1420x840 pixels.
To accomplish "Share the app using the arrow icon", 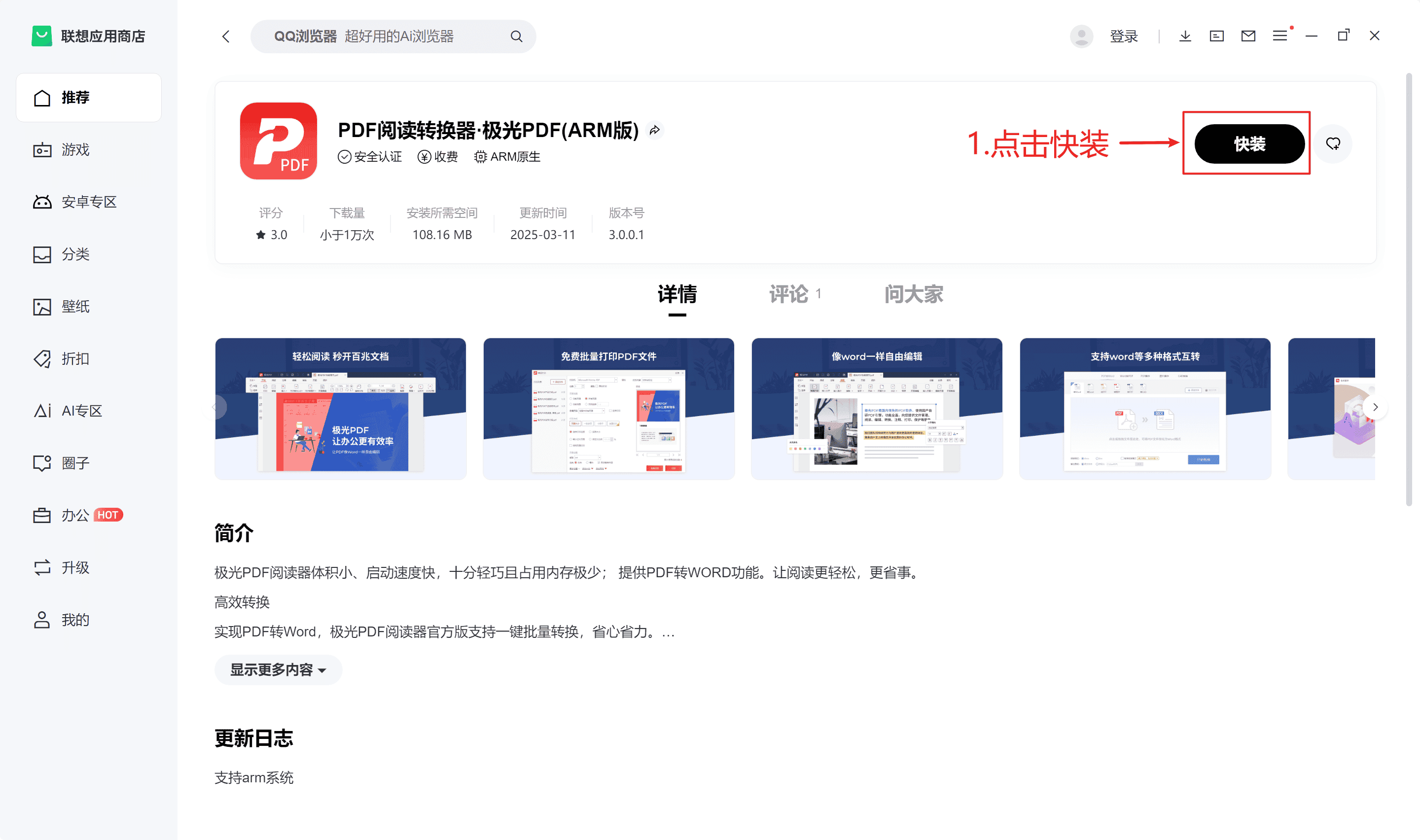I will pos(655,130).
